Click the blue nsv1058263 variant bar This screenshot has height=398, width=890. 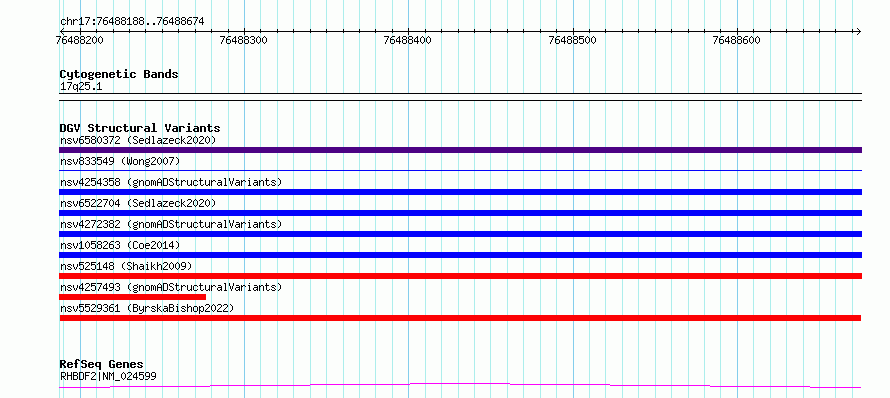(x=460, y=255)
